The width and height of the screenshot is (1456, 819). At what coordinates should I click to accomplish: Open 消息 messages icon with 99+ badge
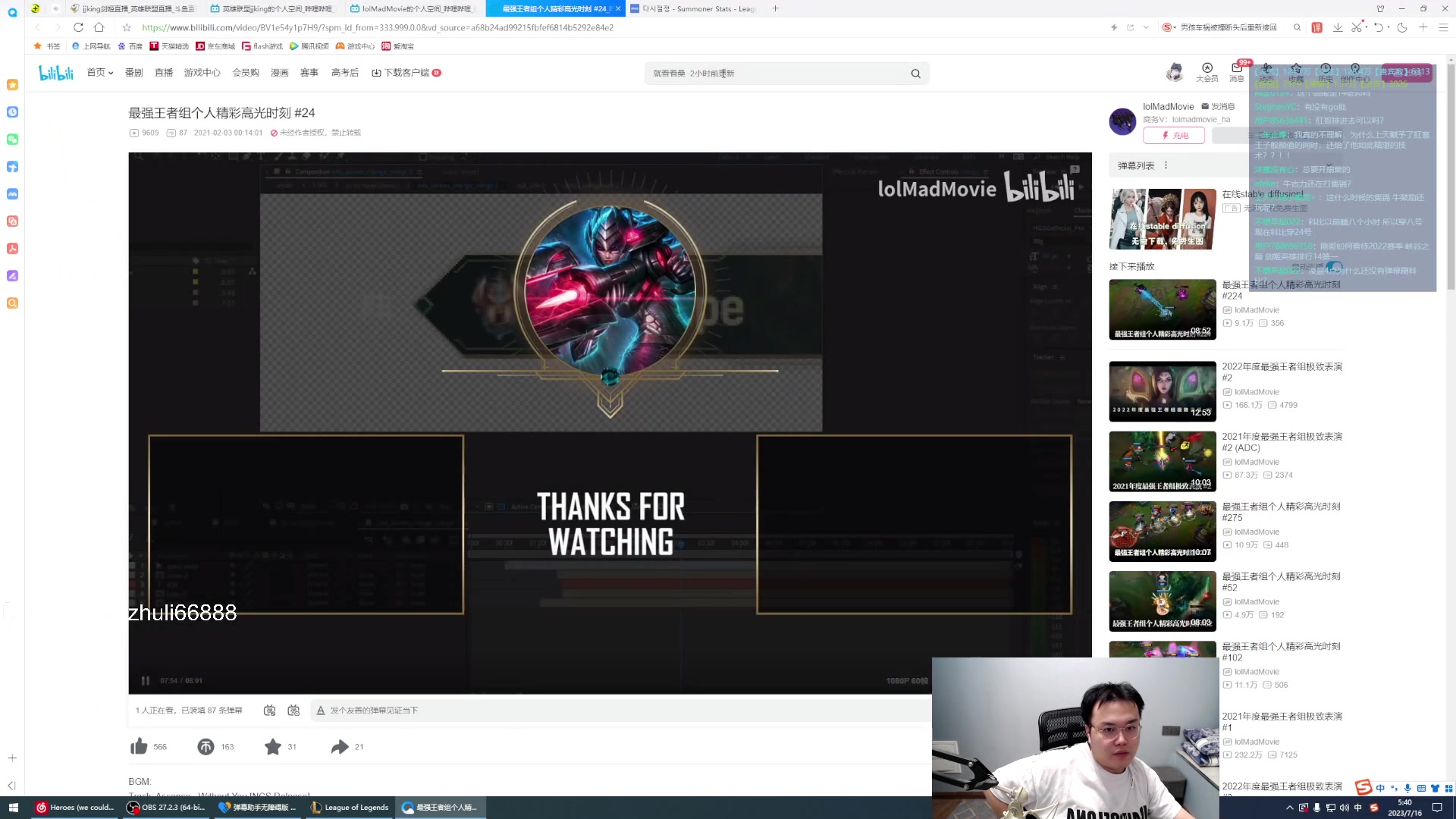pos(1237,72)
